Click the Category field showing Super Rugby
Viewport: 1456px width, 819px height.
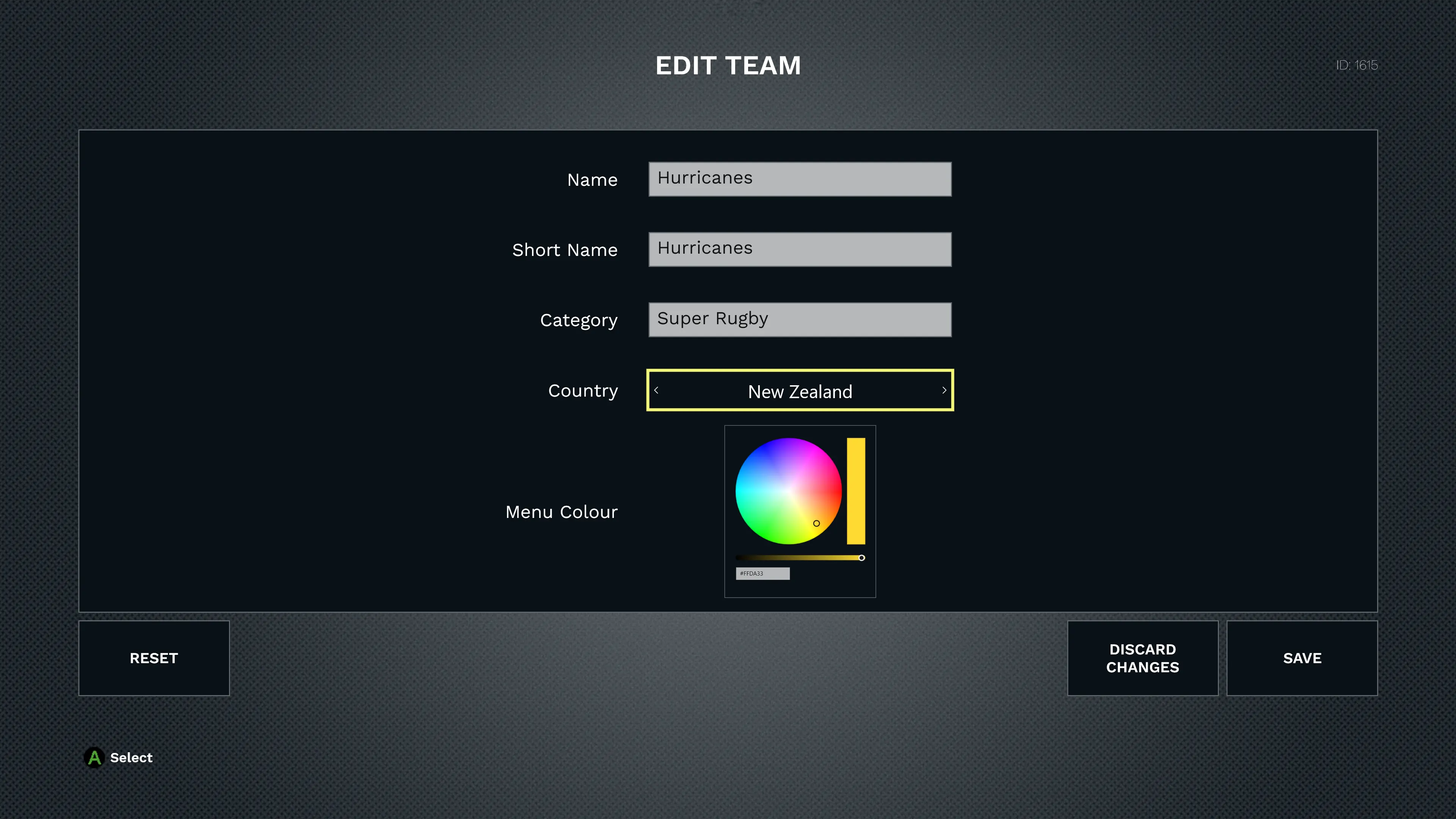point(800,320)
